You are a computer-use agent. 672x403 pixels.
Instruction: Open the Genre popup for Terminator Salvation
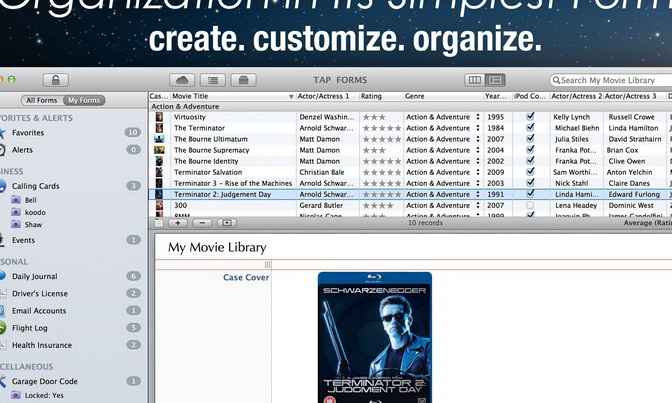coord(478,172)
